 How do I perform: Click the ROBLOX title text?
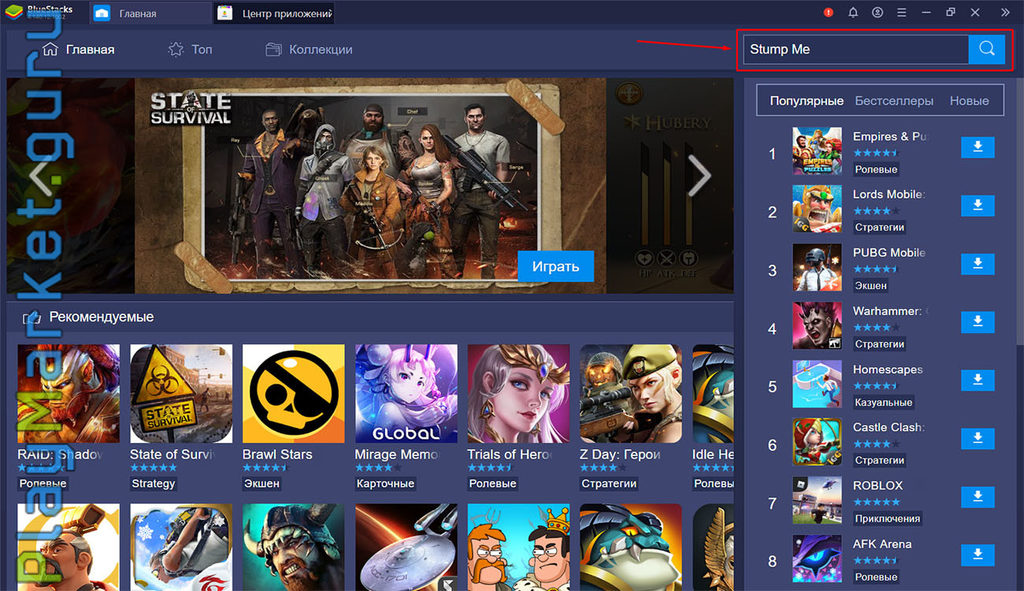click(878, 485)
